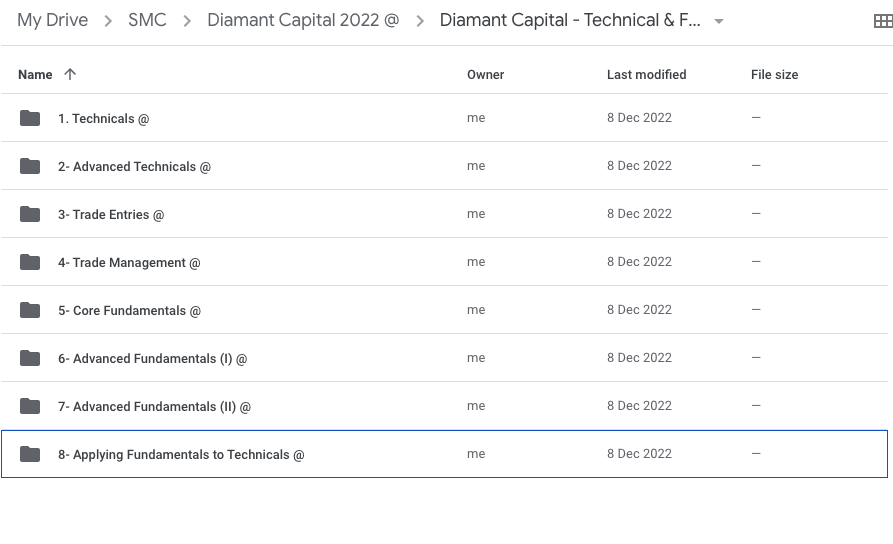Image resolution: width=893 pixels, height=544 pixels.
Task: Click the 2- Advanced Technicals folder icon
Action: coord(30,166)
